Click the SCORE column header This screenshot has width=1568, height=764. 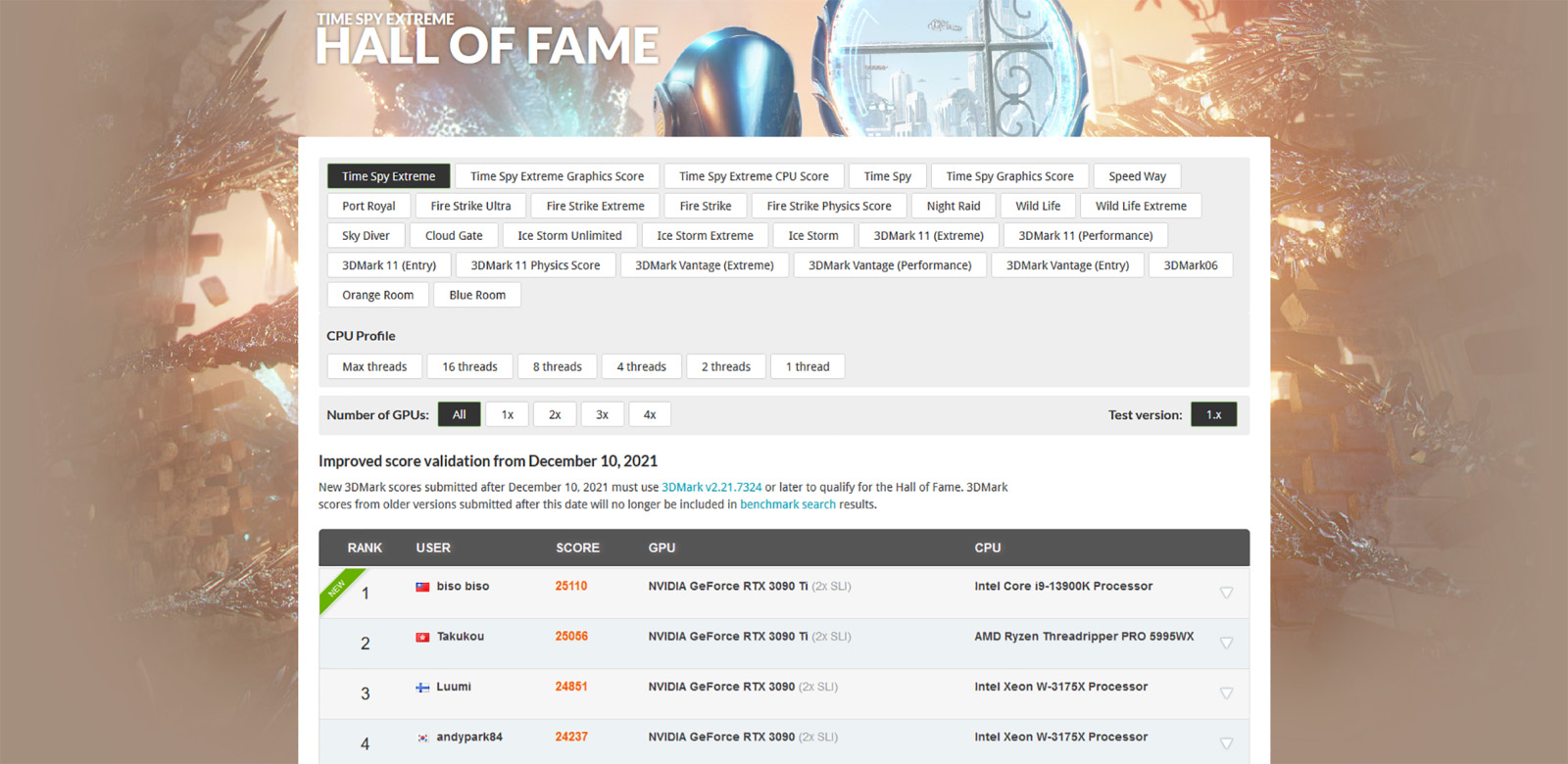click(577, 548)
